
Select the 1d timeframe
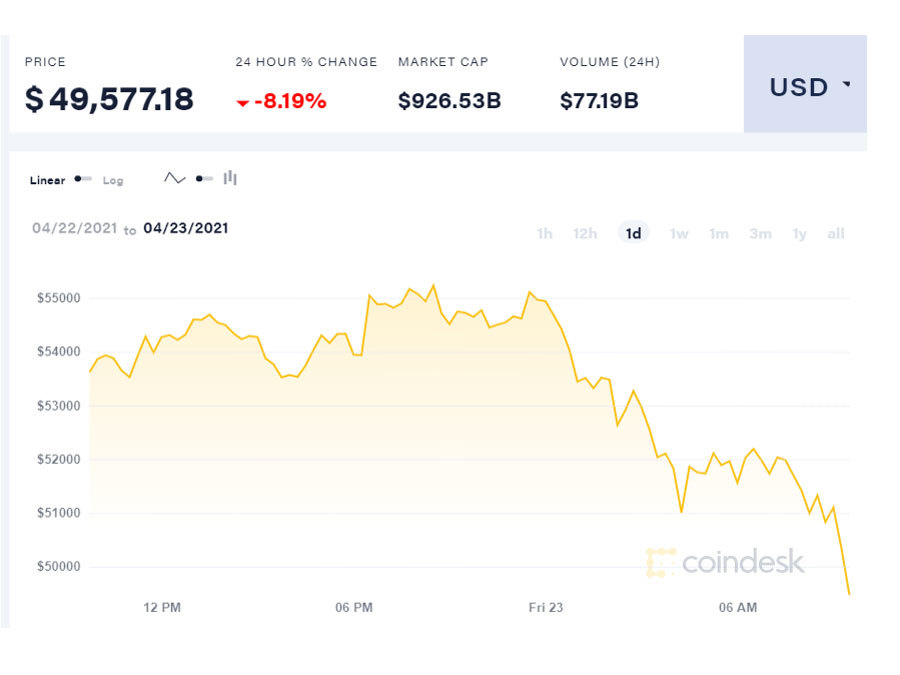coord(633,234)
